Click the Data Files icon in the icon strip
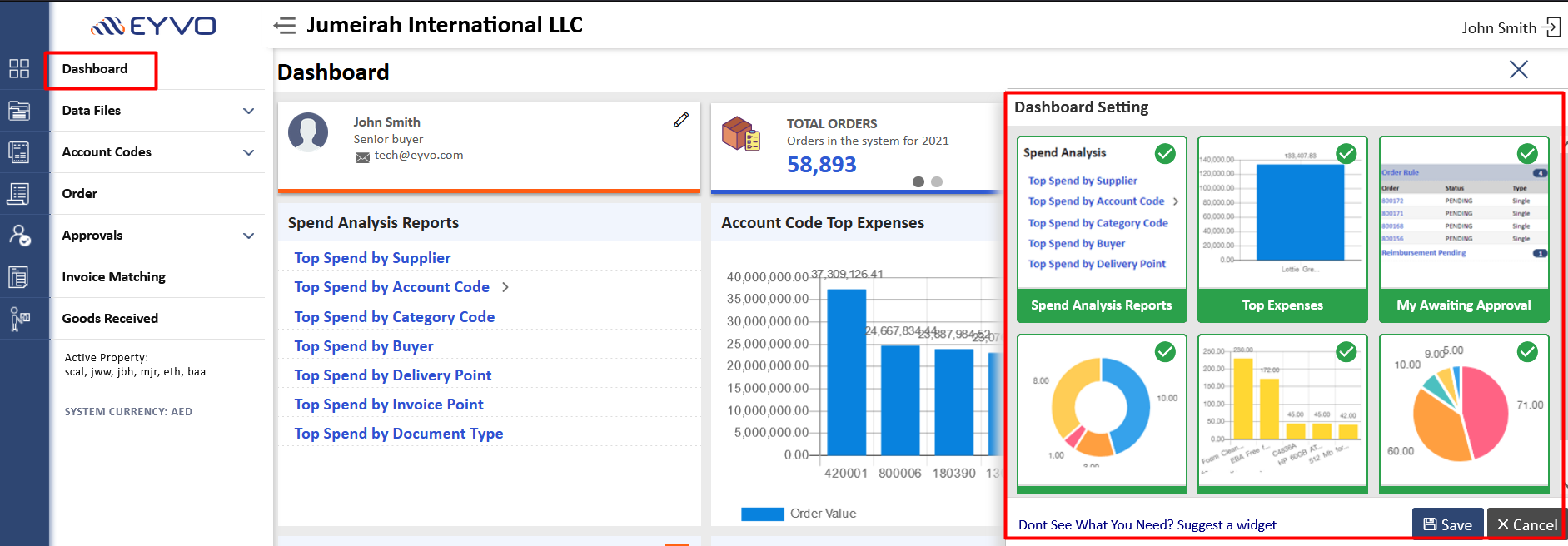 pyautogui.click(x=19, y=110)
